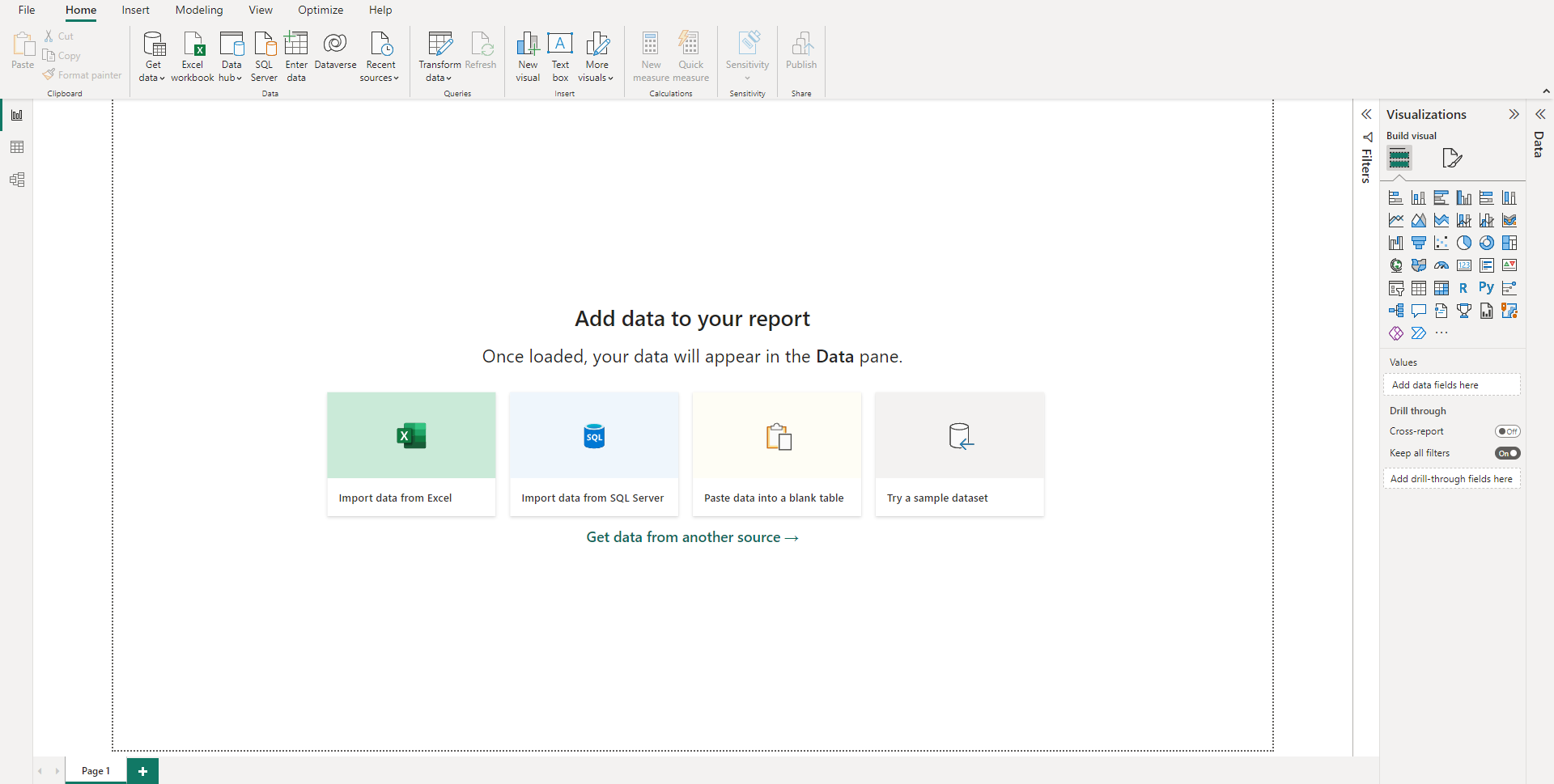Select the Q&A speech bubble visual
Screen dimensions: 1554x784
tap(1419, 311)
